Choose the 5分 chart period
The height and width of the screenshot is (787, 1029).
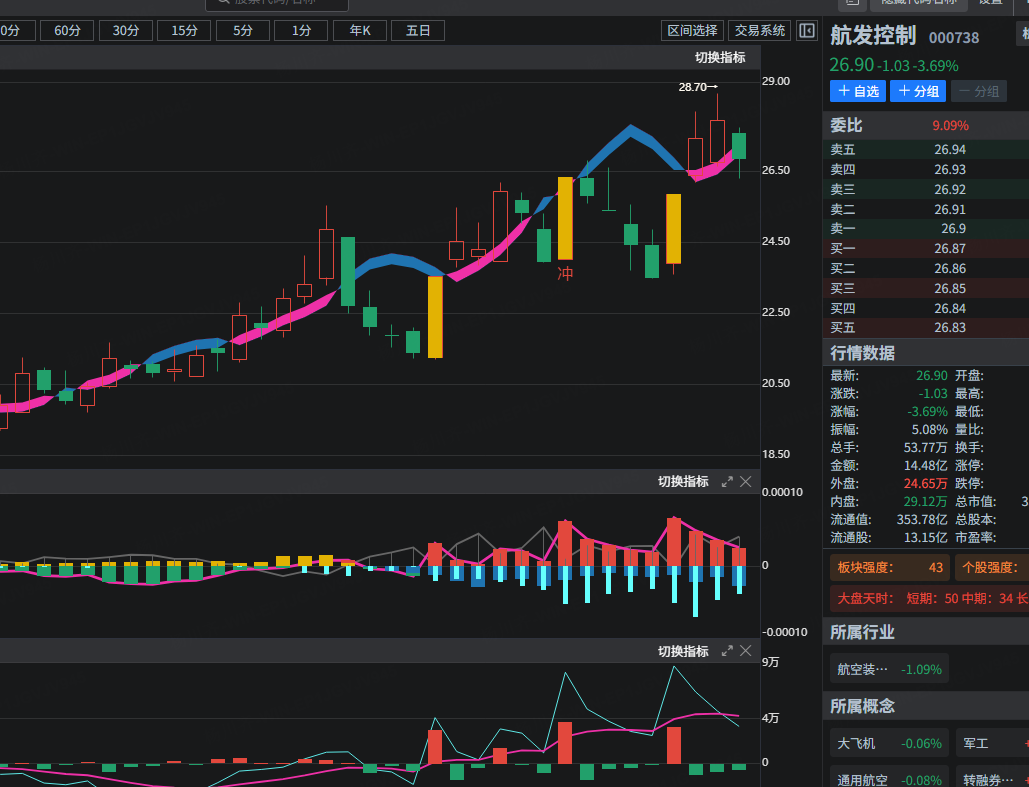[x=243, y=31]
